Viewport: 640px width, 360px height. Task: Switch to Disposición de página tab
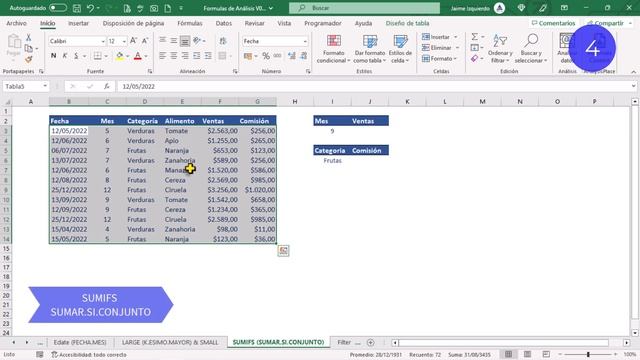click(x=133, y=23)
